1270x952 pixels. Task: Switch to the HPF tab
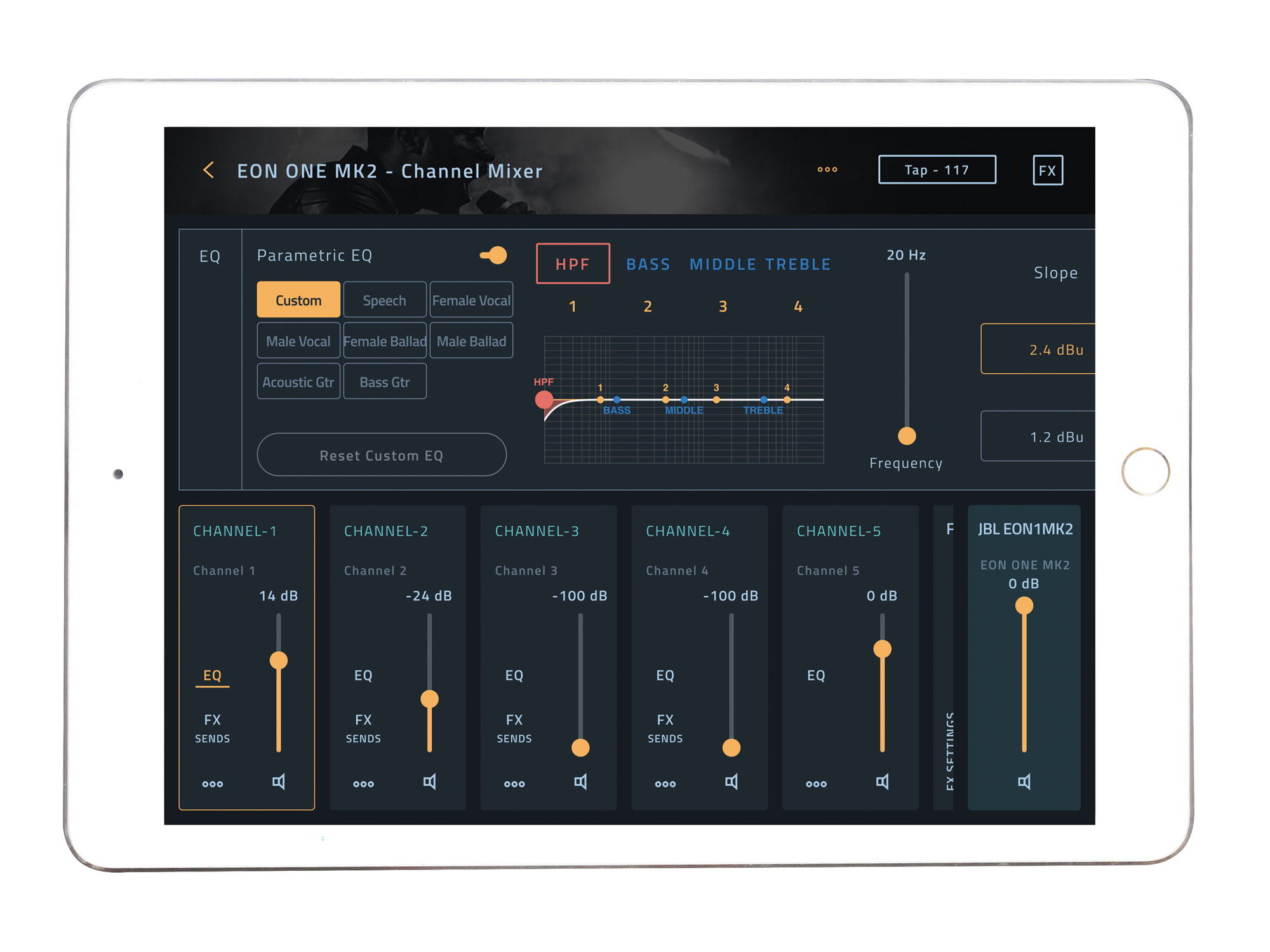tap(573, 264)
